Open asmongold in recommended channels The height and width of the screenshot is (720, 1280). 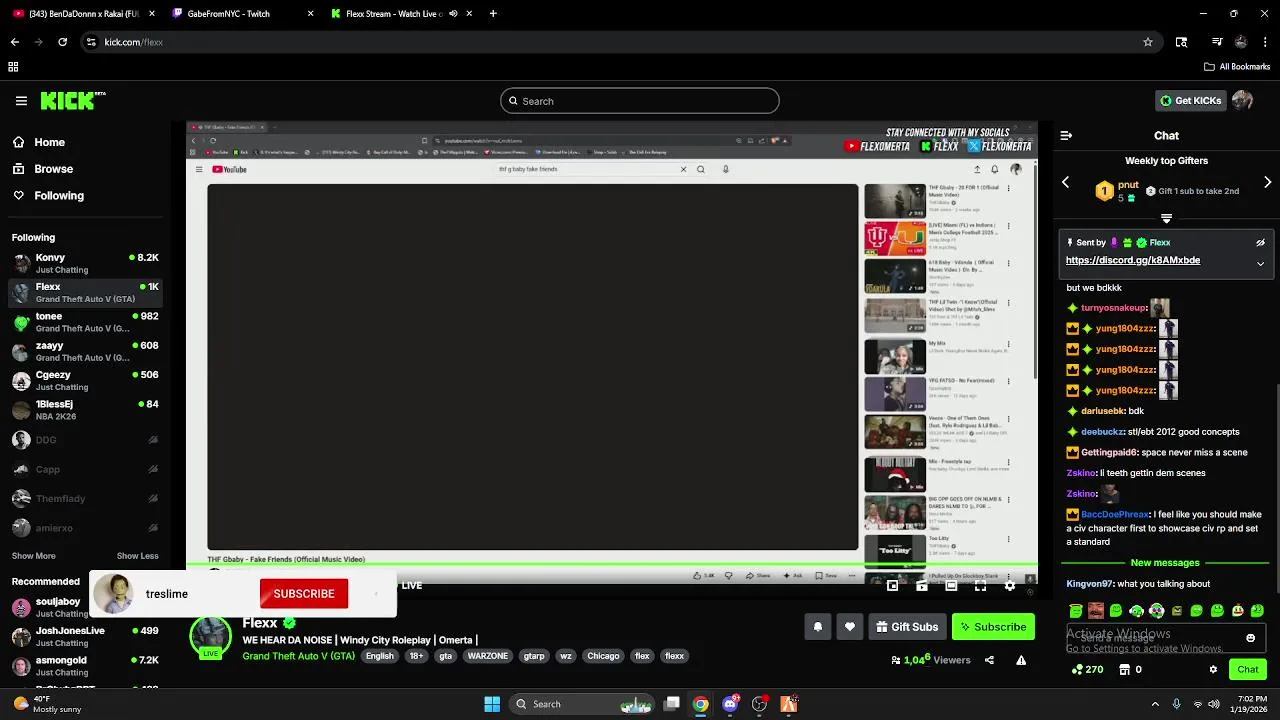pyautogui.click(x=85, y=666)
